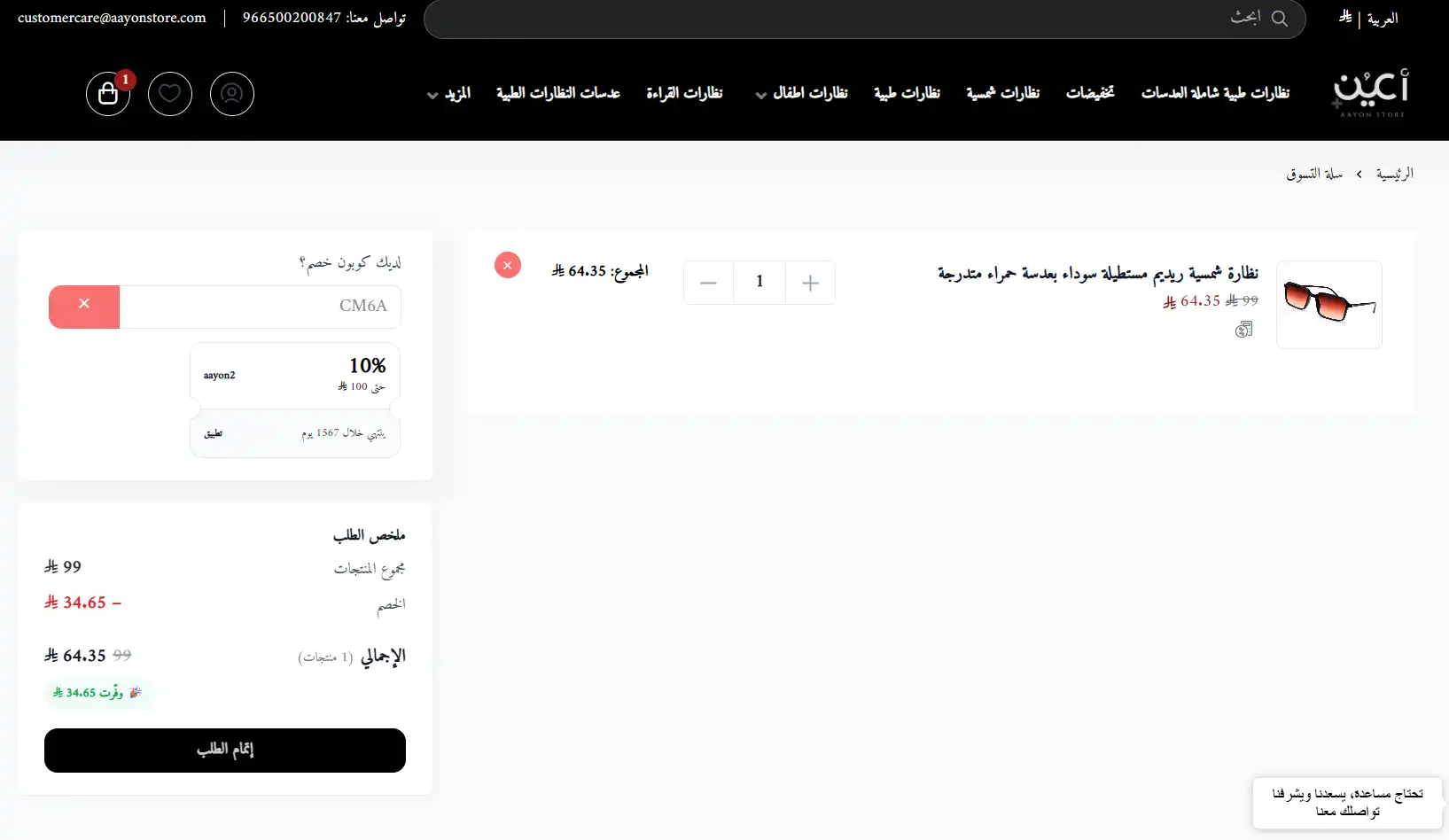Click the الرئيسية breadcrumb link
Viewport: 1449px width, 840px height.
pyautogui.click(x=1395, y=174)
